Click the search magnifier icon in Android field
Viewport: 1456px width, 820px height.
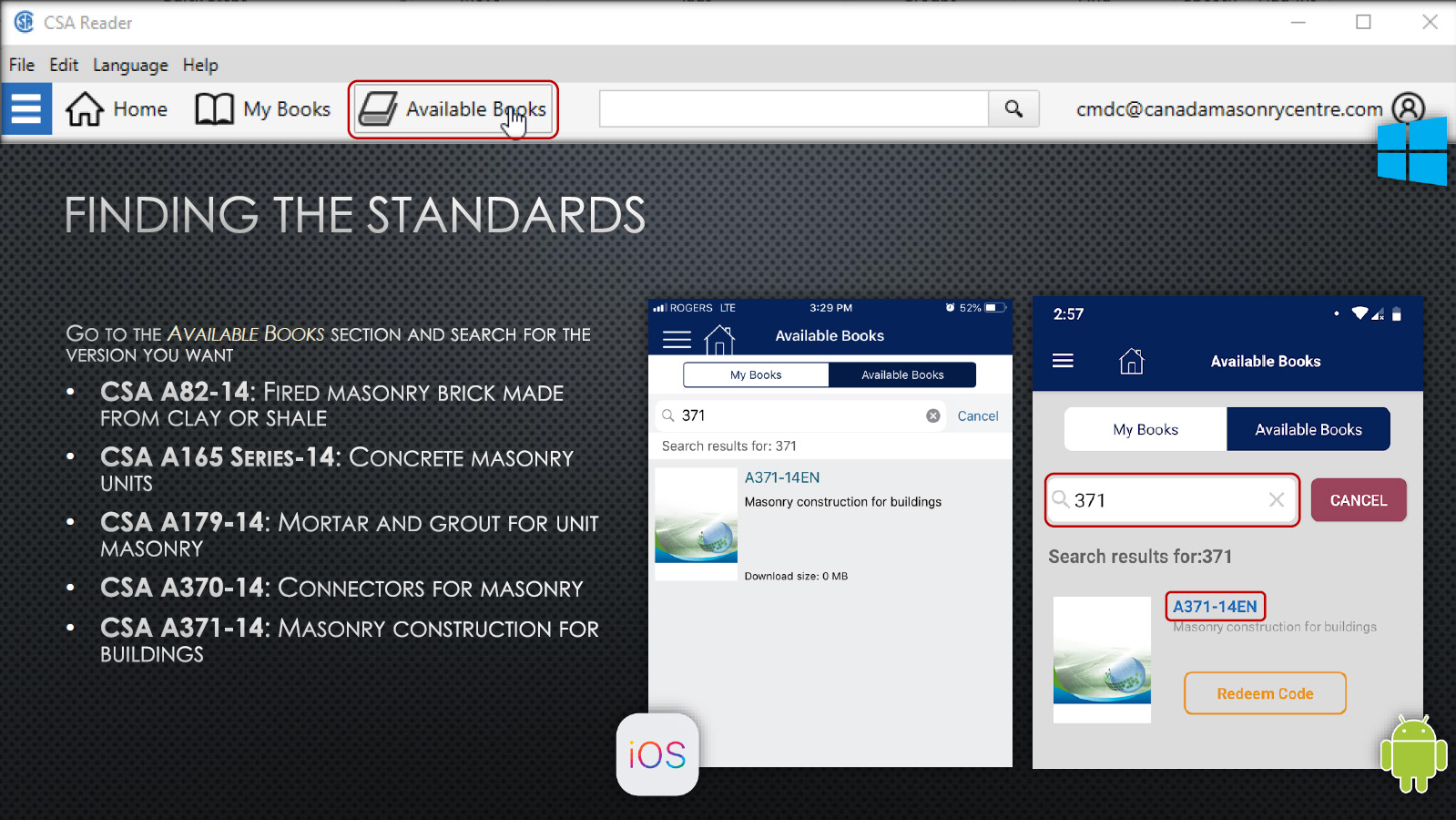click(1061, 499)
